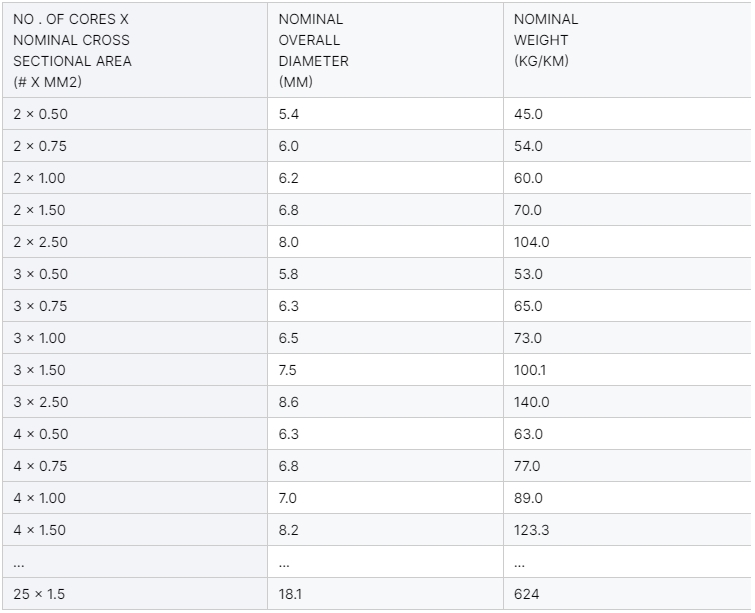Image resolution: width=755 pixels, height=613 pixels.
Task: Select the 18.1 diameter value
Action: pyautogui.click(x=290, y=594)
